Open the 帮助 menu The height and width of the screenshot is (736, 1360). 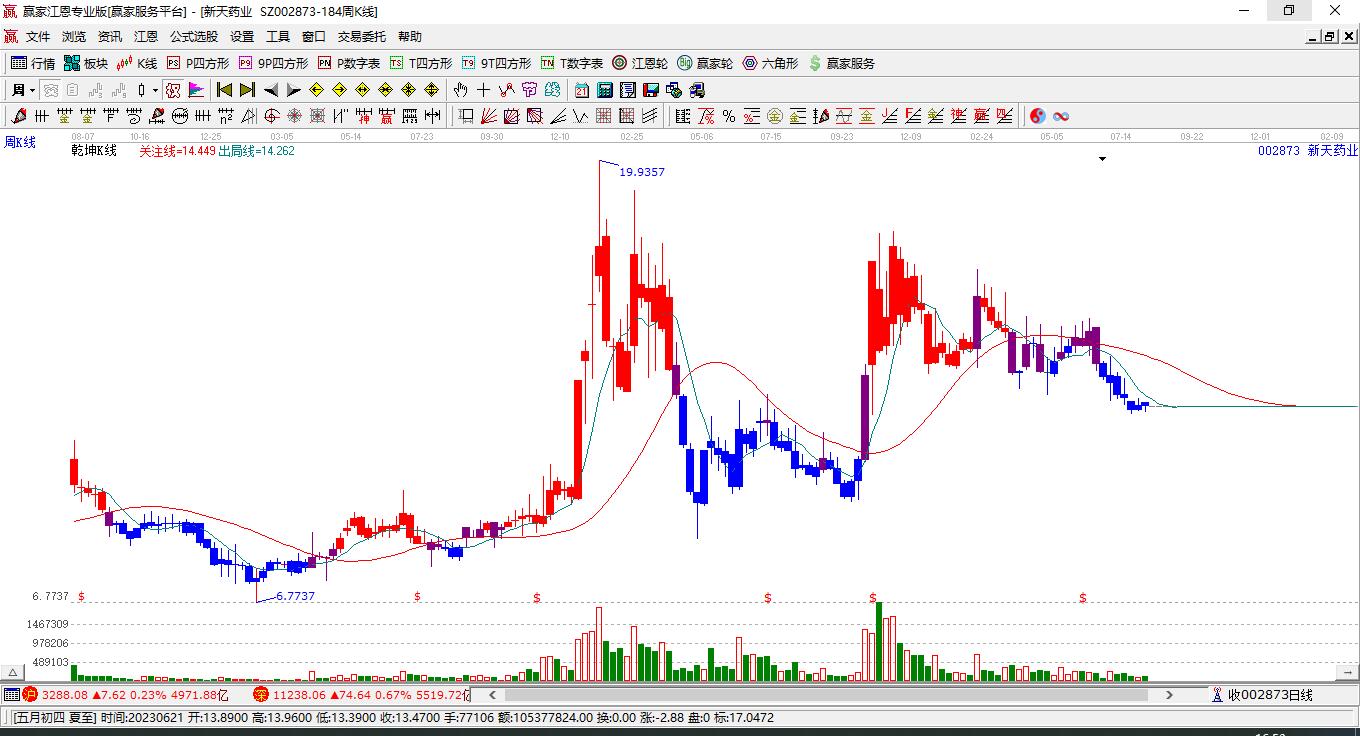pyautogui.click(x=410, y=37)
